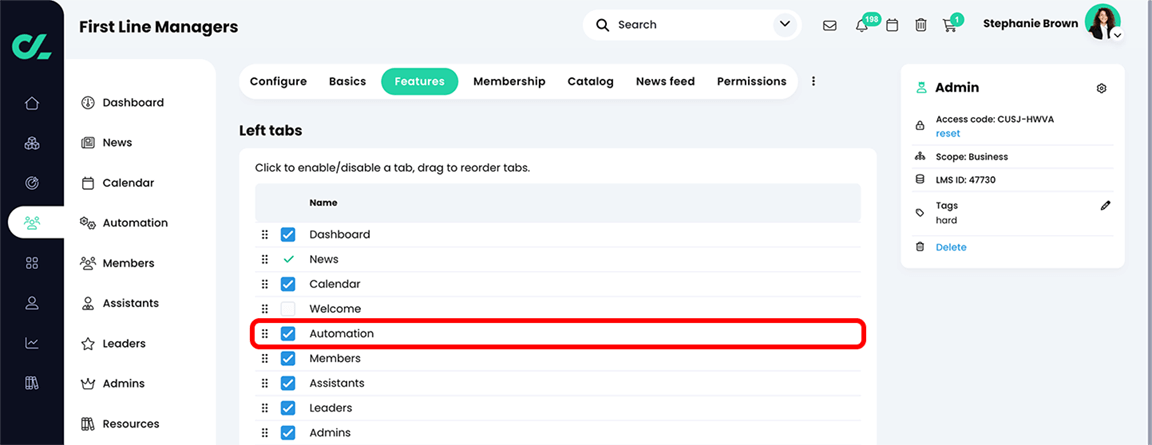Switch to the Membership tab
Viewport: 1152px width, 445px height.
(x=509, y=82)
